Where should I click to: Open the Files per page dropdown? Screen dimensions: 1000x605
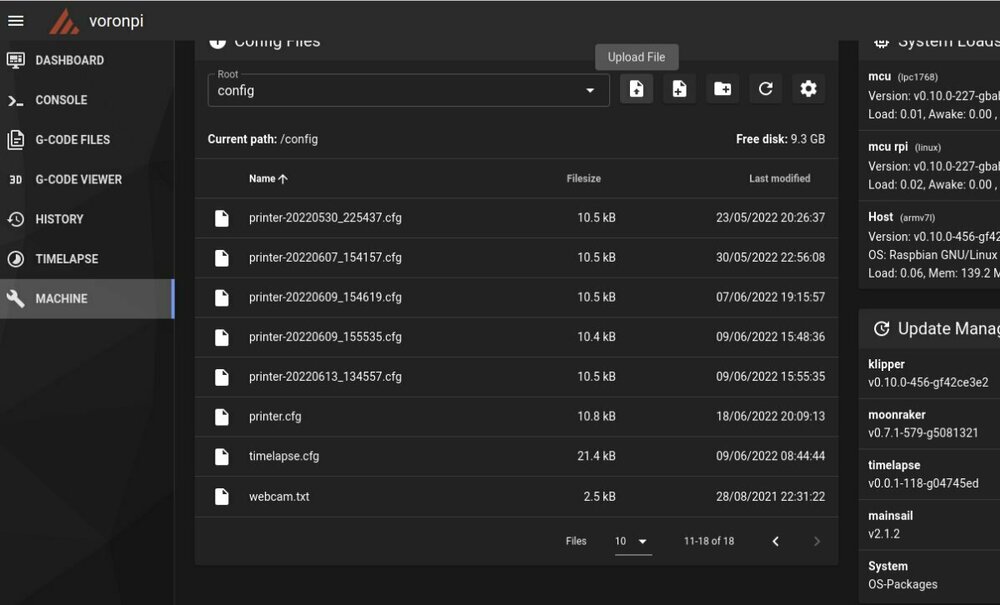pyautogui.click(x=633, y=541)
